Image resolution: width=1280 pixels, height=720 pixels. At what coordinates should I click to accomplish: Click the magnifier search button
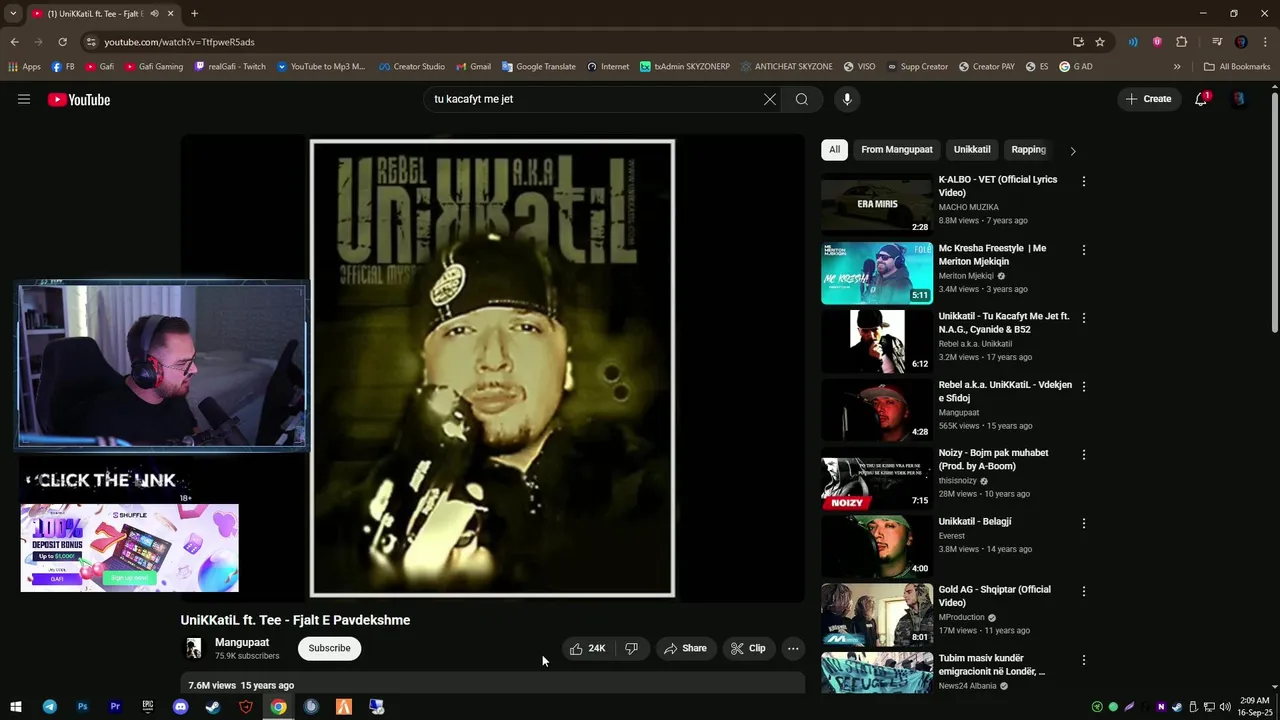[802, 99]
